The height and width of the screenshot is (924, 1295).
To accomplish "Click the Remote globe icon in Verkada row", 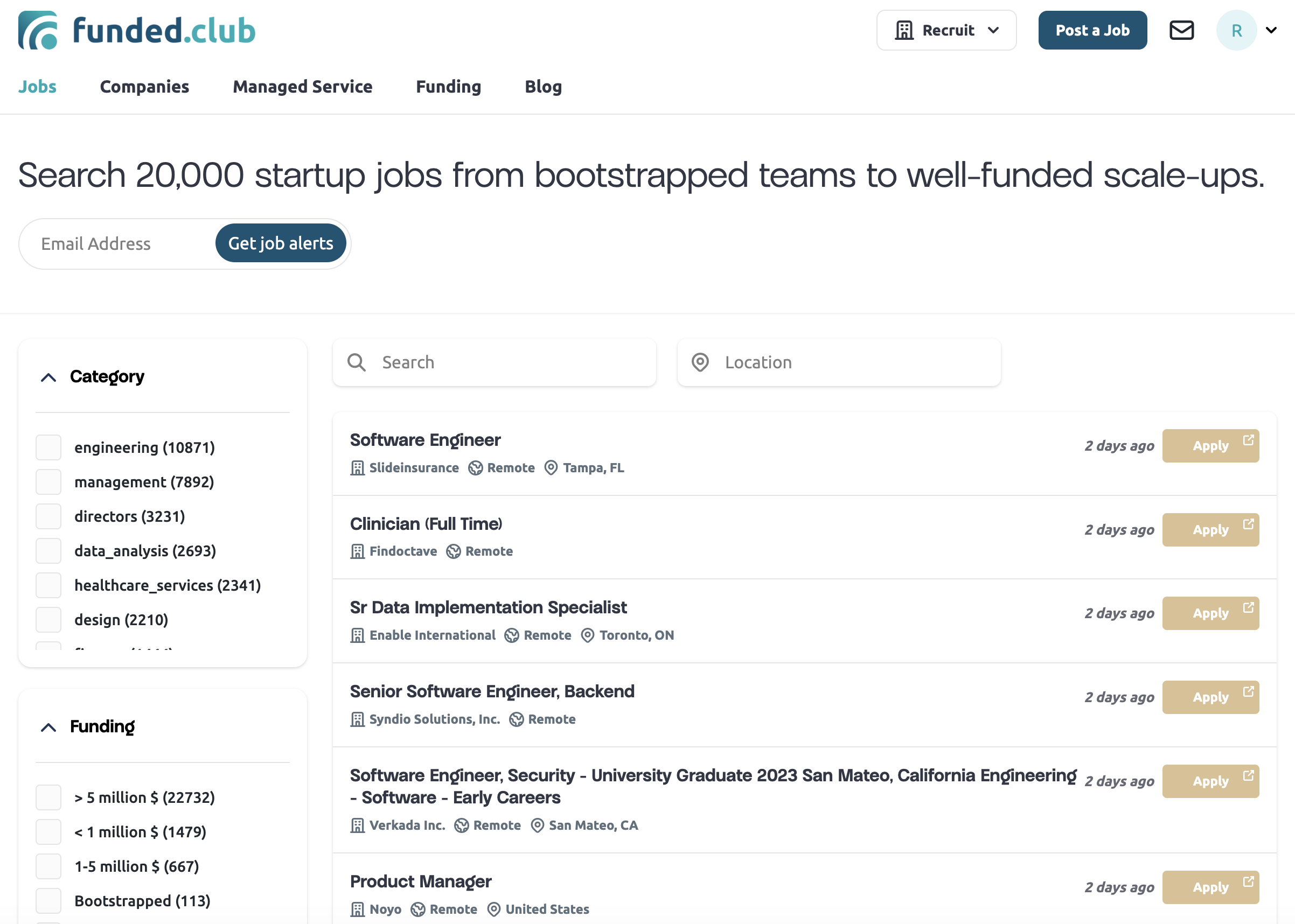I will click(462, 825).
